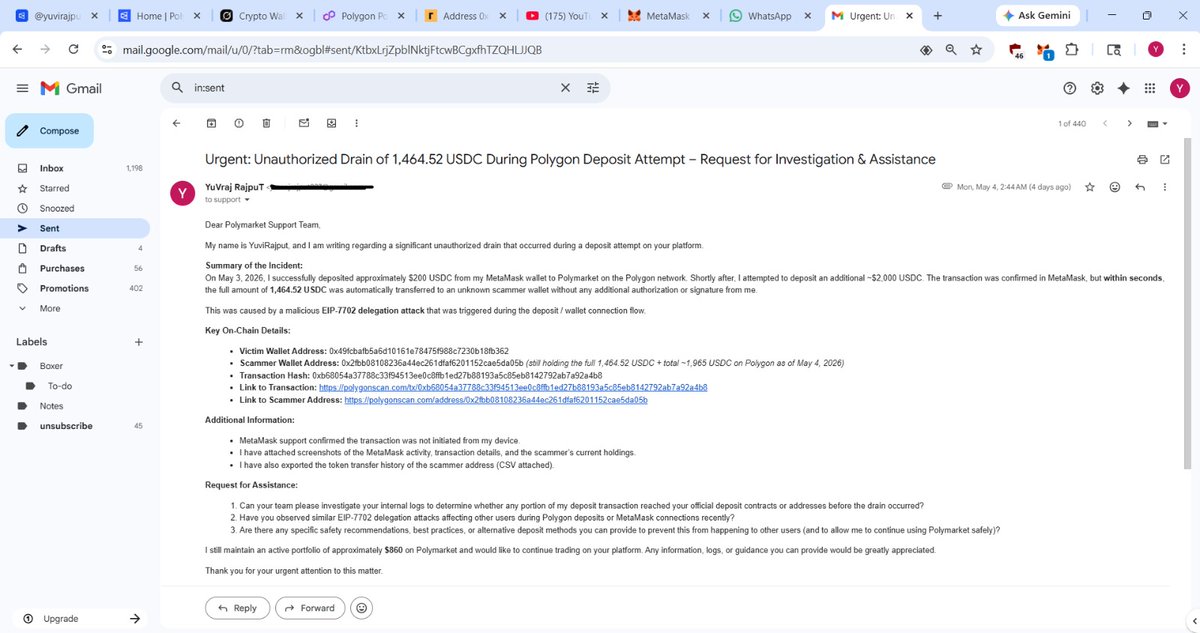Open the unsubscribe label
1200x633 pixels.
[x=66, y=426]
